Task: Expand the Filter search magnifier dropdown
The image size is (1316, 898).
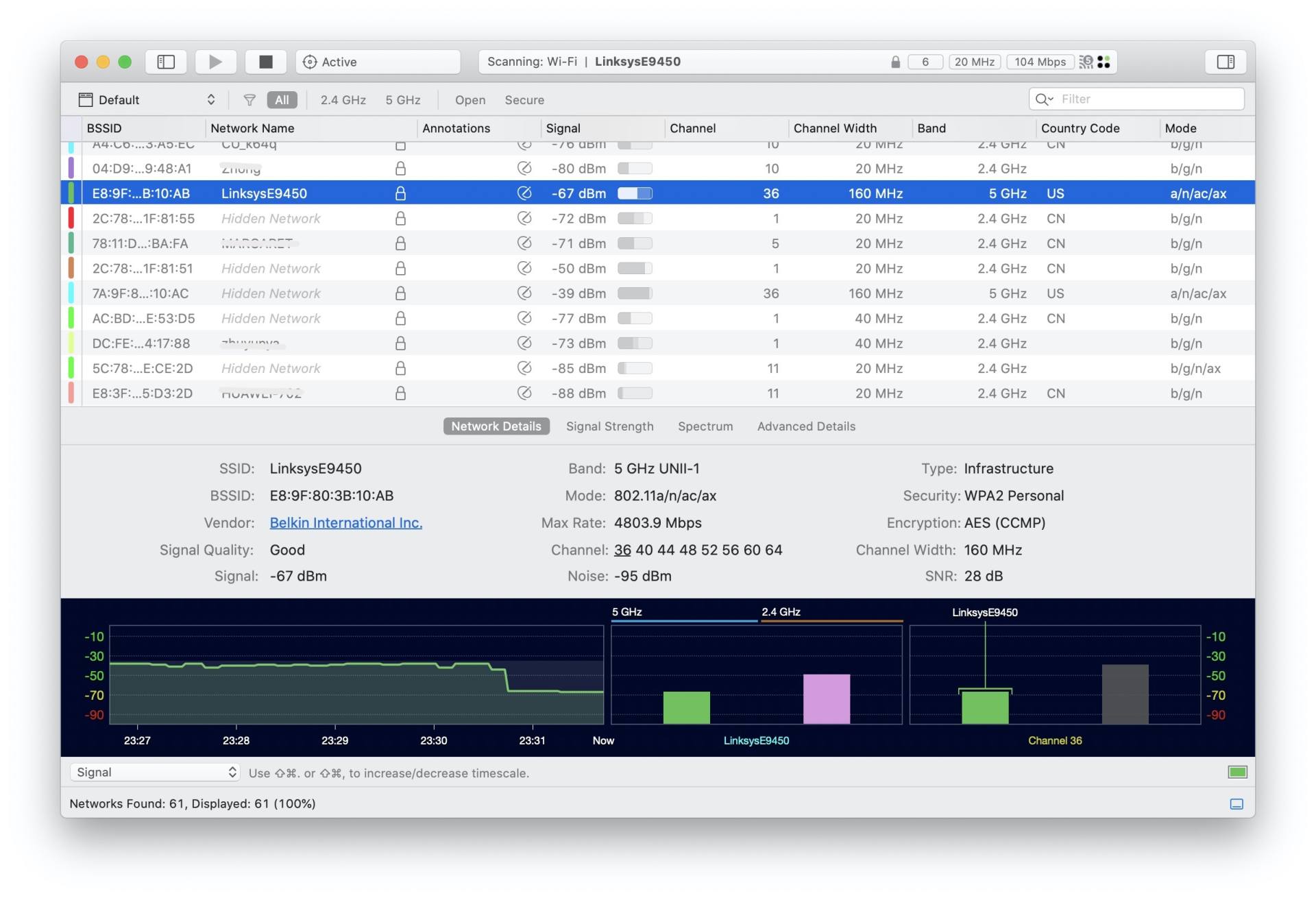Action: click(1044, 99)
